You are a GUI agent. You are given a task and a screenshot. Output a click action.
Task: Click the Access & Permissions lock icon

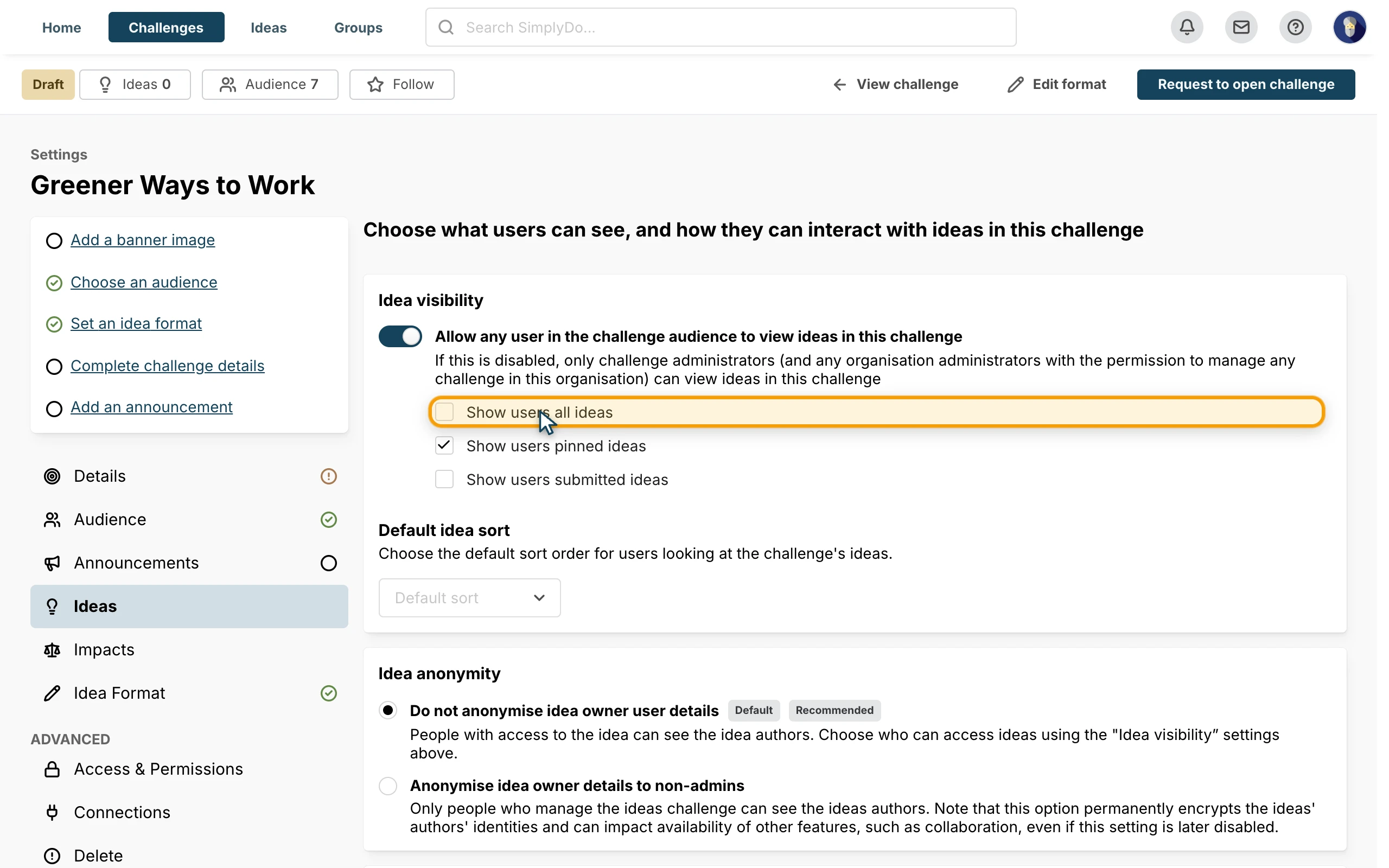52,769
